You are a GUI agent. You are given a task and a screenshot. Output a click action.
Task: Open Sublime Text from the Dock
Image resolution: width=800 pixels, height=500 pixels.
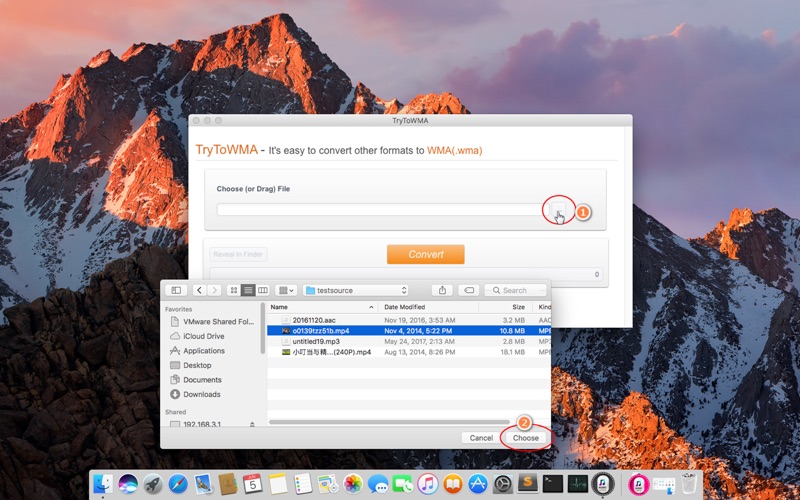point(528,483)
